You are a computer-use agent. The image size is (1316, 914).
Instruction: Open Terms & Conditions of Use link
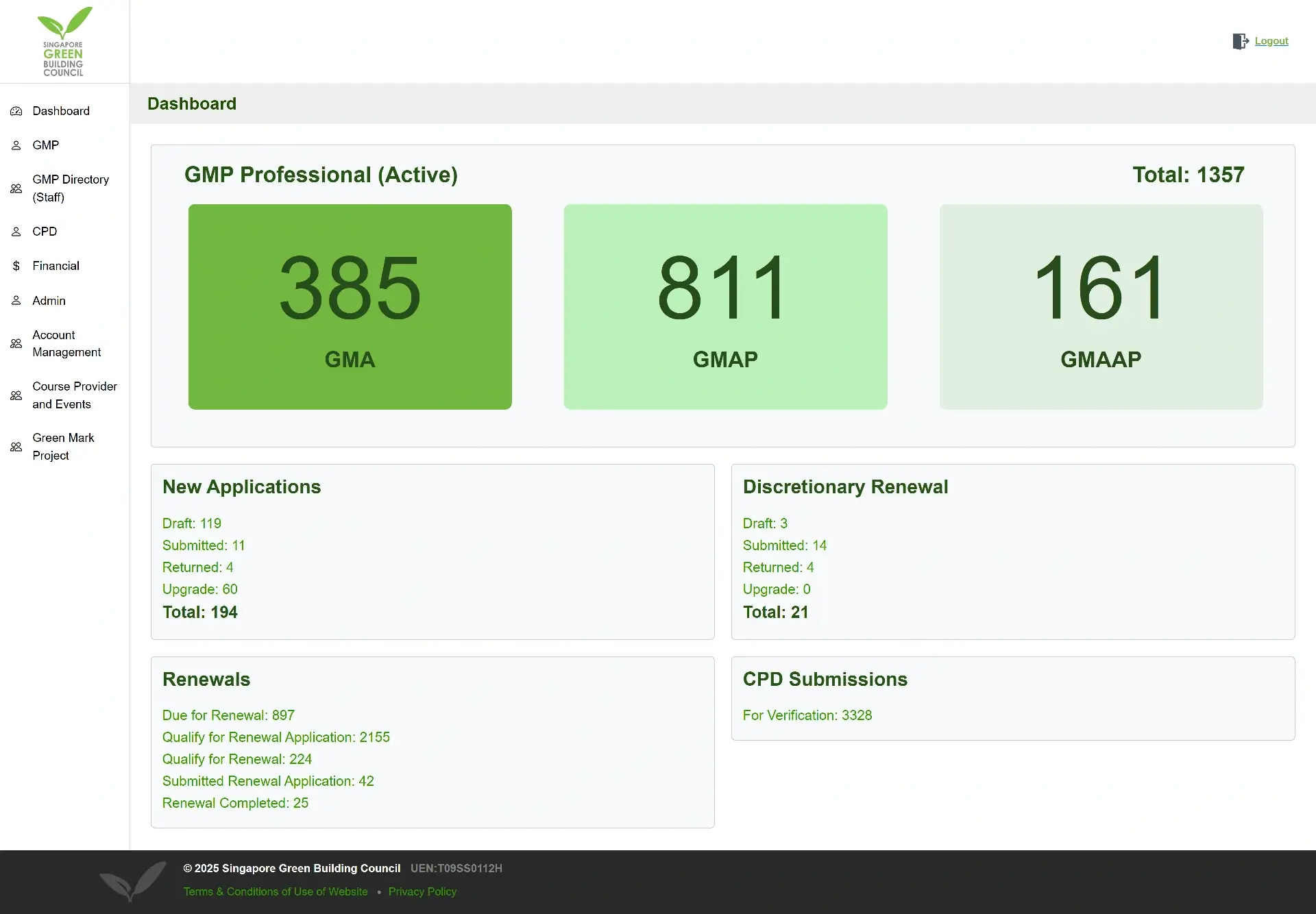[x=276, y=891]
